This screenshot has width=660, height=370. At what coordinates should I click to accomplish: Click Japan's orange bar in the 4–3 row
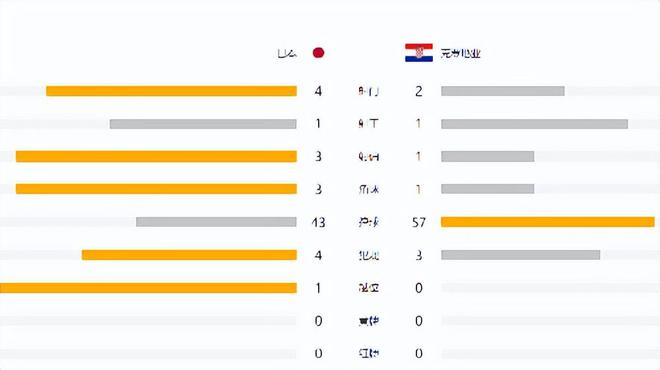189,255
